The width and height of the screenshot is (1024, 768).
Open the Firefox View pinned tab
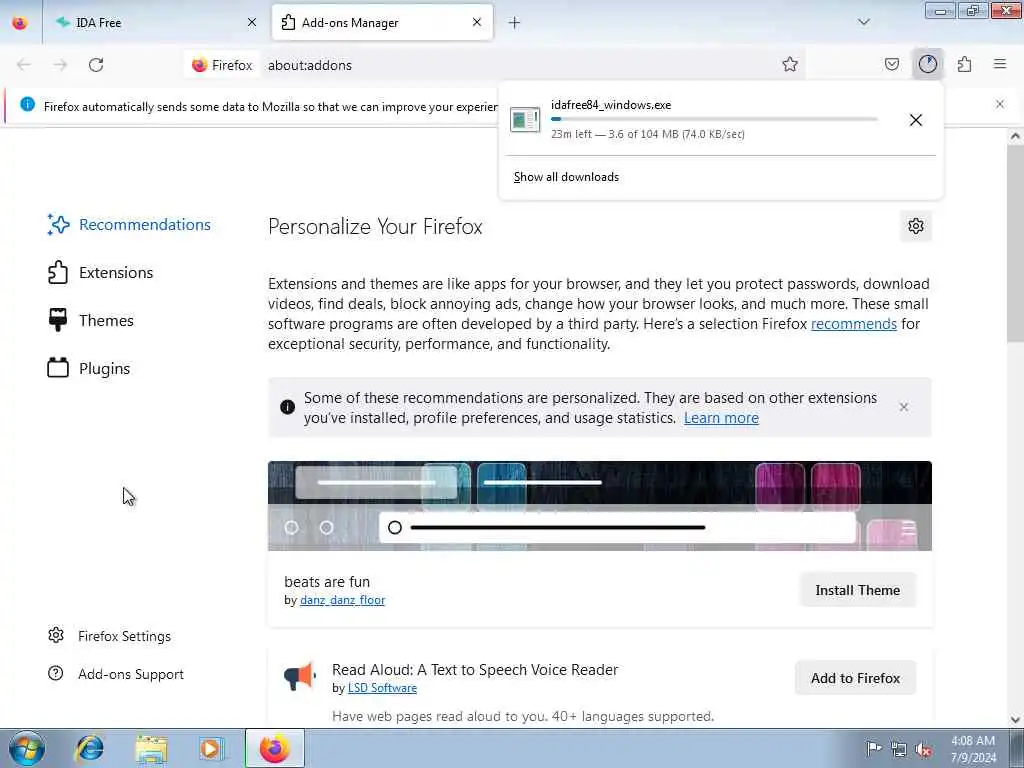point(20,23)
